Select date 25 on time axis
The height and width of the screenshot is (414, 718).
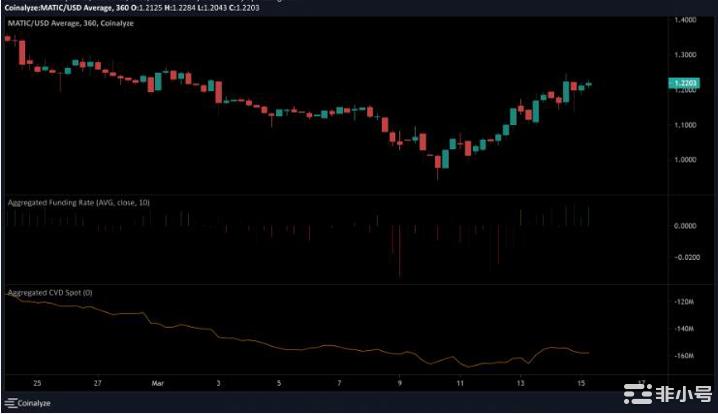click(38, 381)
